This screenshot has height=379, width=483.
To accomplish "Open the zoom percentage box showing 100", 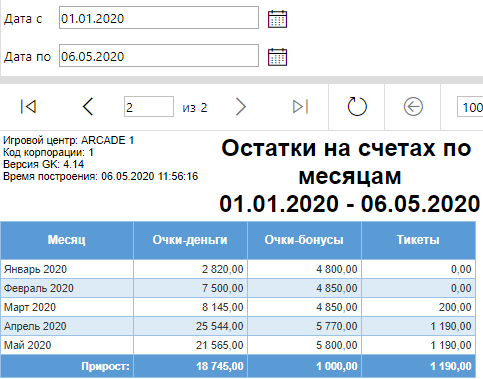I will (x=470, y=107).
